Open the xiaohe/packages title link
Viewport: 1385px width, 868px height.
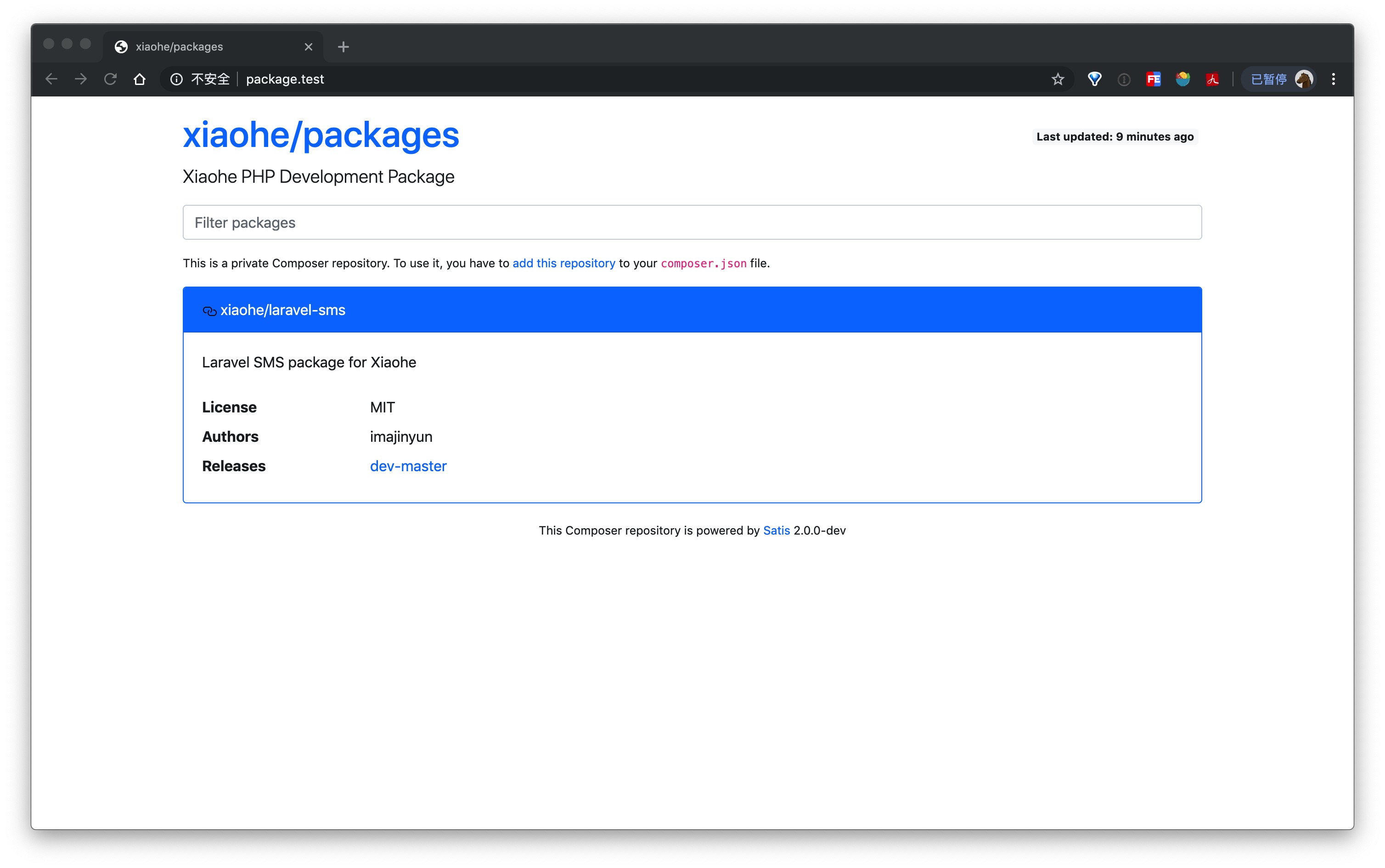321,135
